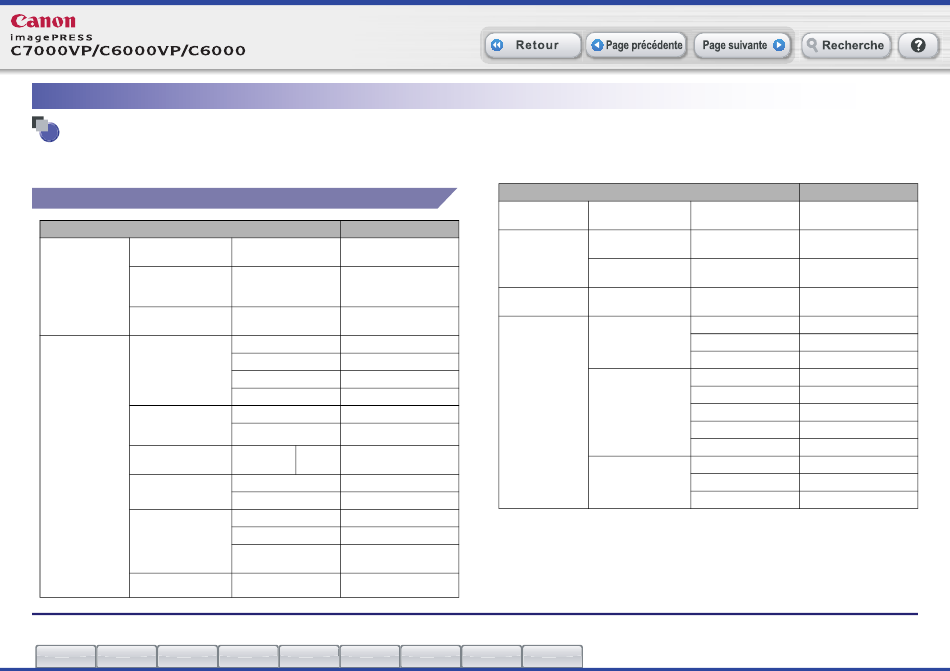Select the first blank tab at the bottom

pos(66,656)
